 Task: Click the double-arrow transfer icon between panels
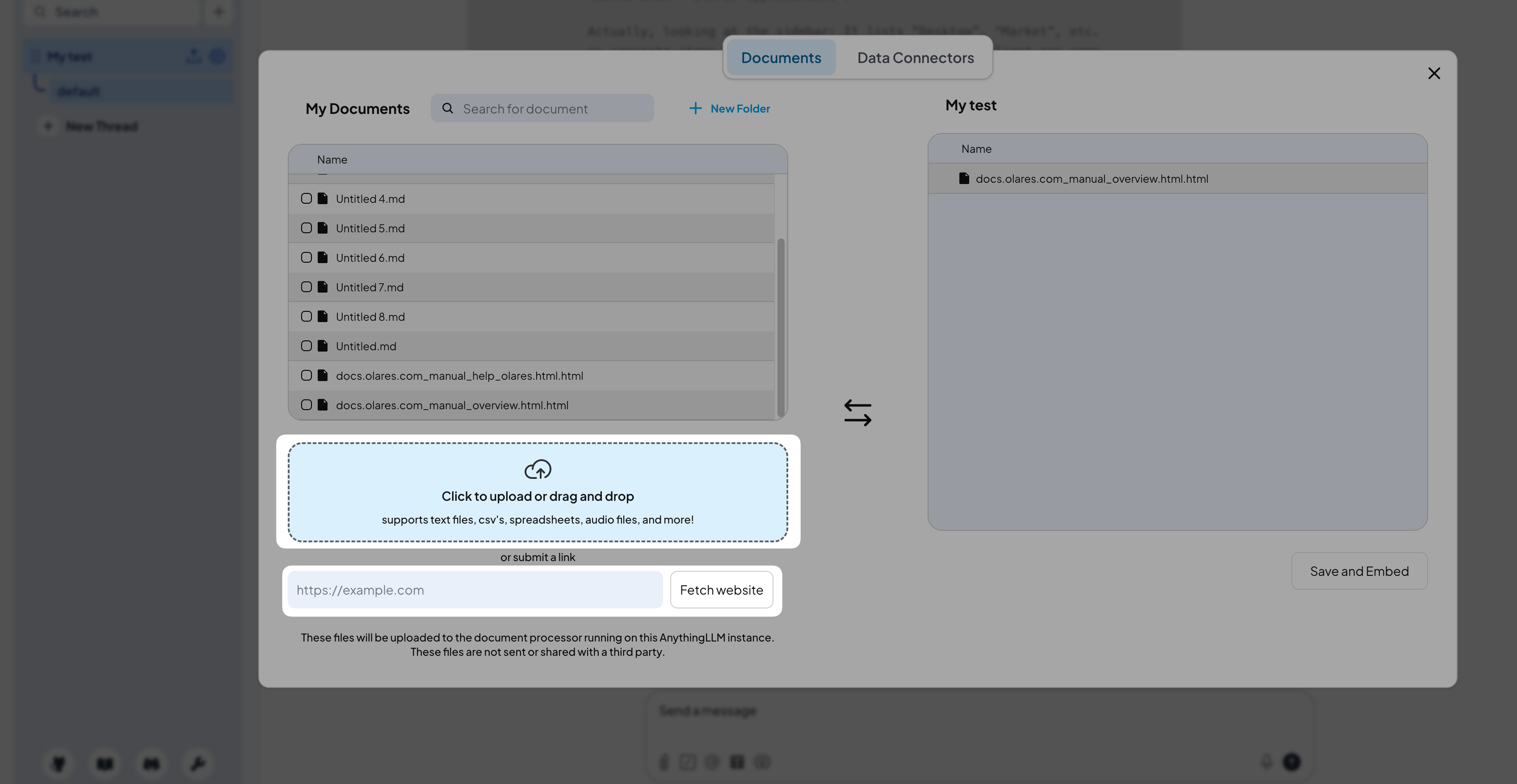point(858,412)
